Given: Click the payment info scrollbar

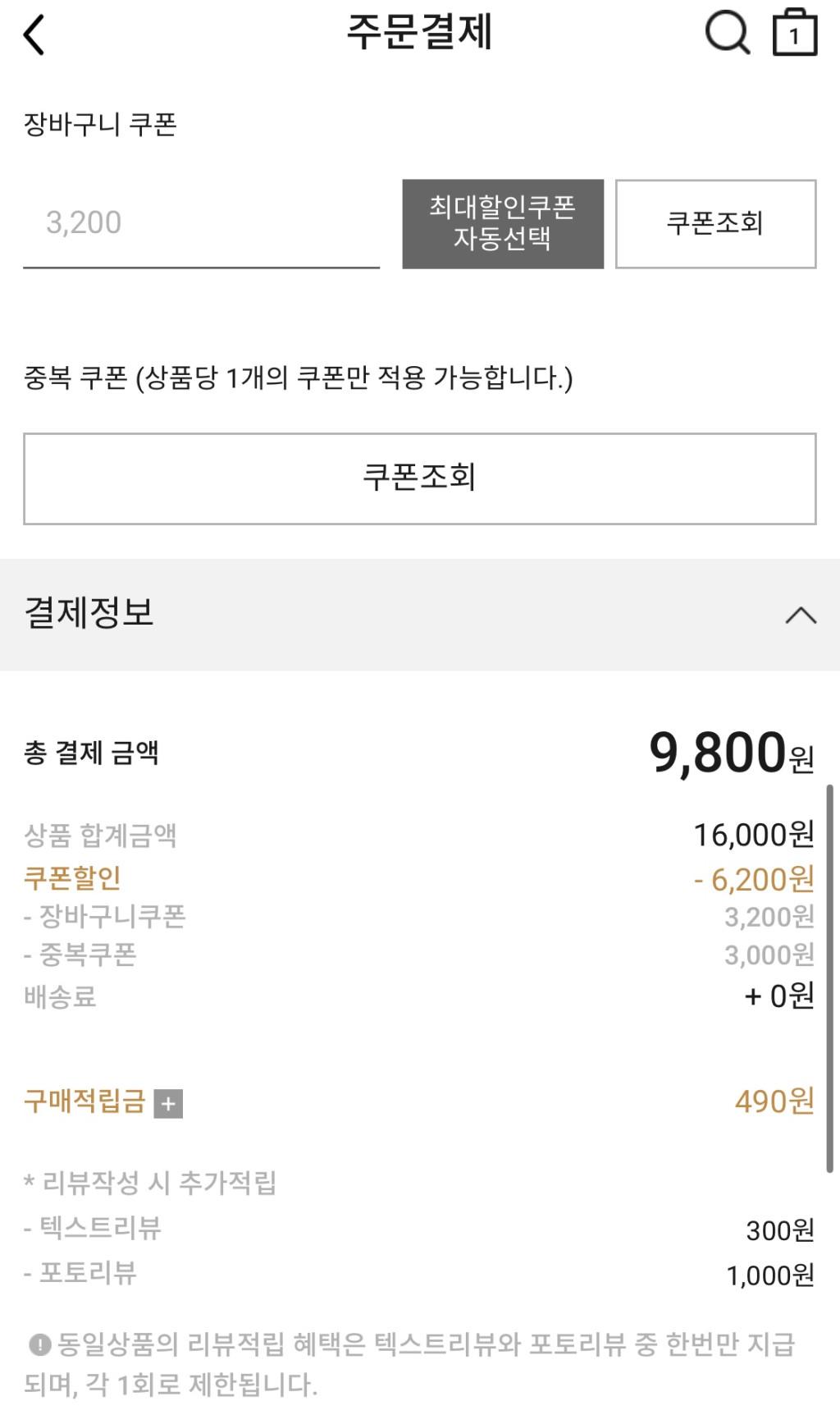Looking at the screenshot, I should coord(829,978).
